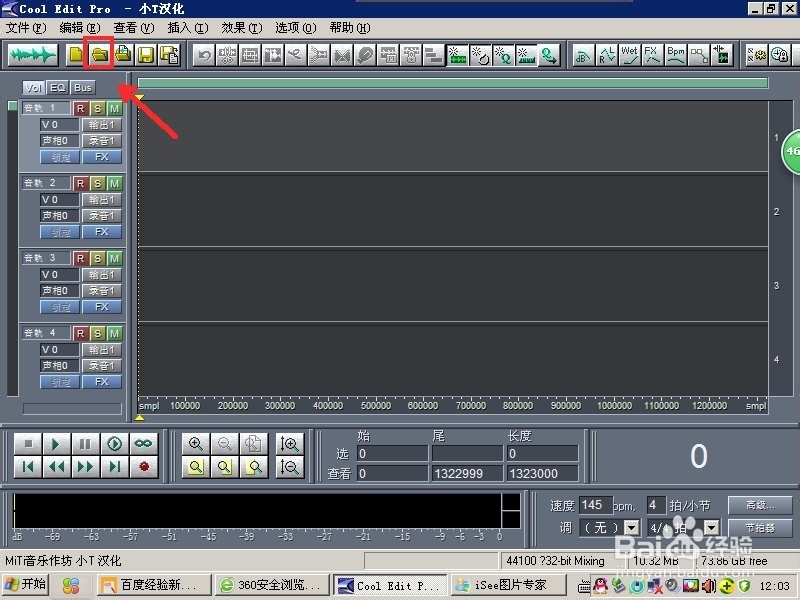The height and width of the screenshot is (600, 800).
Task: Click the selection 始 begin field
Action: pos(392,453)
